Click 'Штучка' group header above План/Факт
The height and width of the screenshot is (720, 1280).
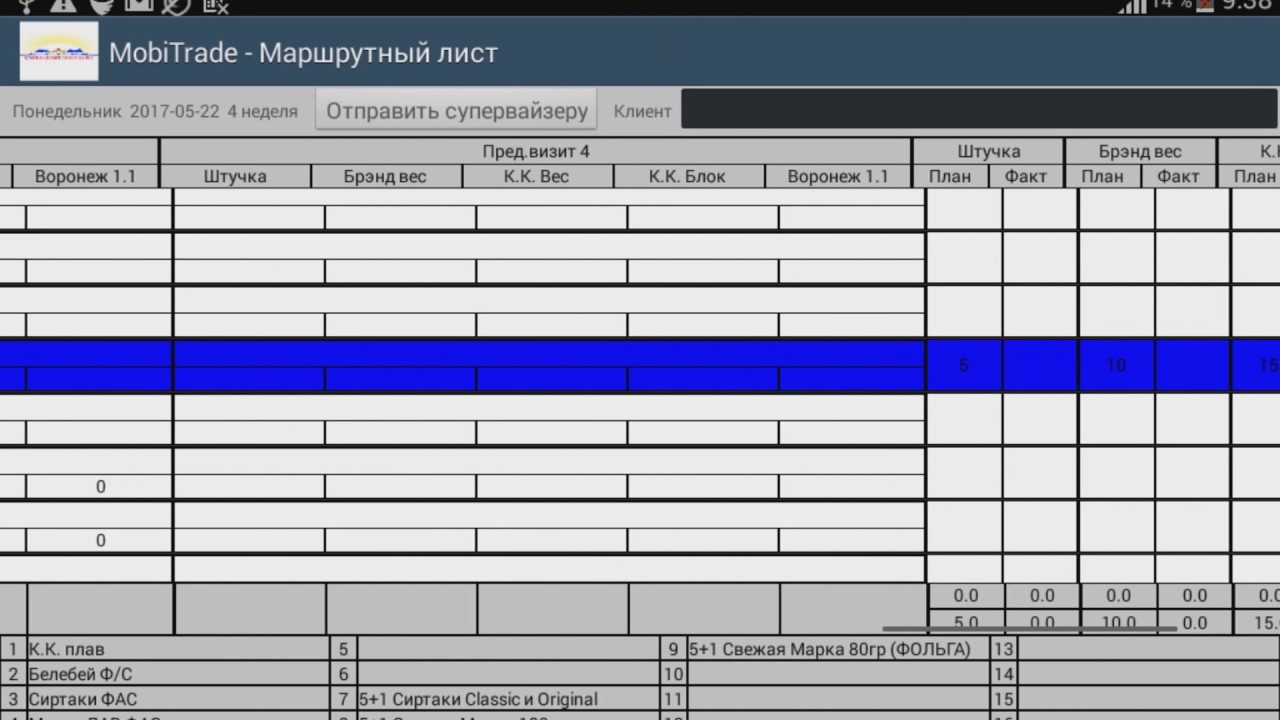(x=988, y=151)
